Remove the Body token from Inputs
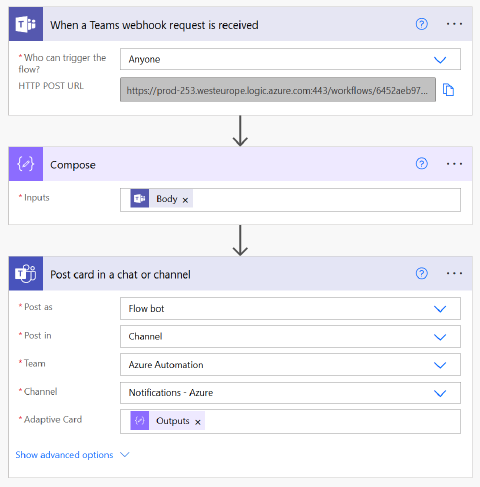 [185, 200]
